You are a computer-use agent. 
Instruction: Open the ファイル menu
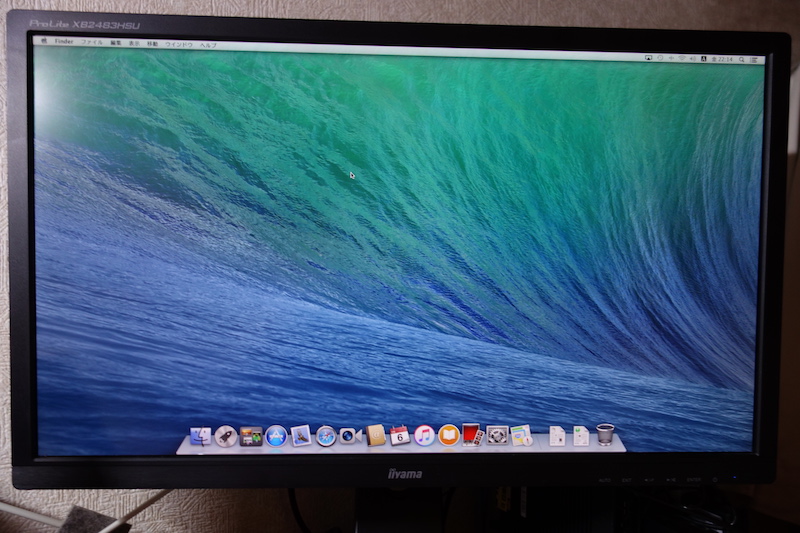click(x=92, y=42)
